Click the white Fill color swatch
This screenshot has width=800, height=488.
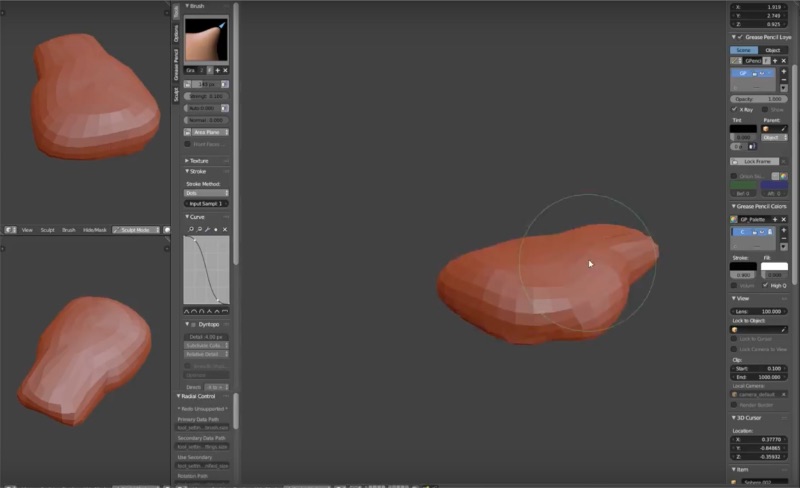[x=774, y=266]
